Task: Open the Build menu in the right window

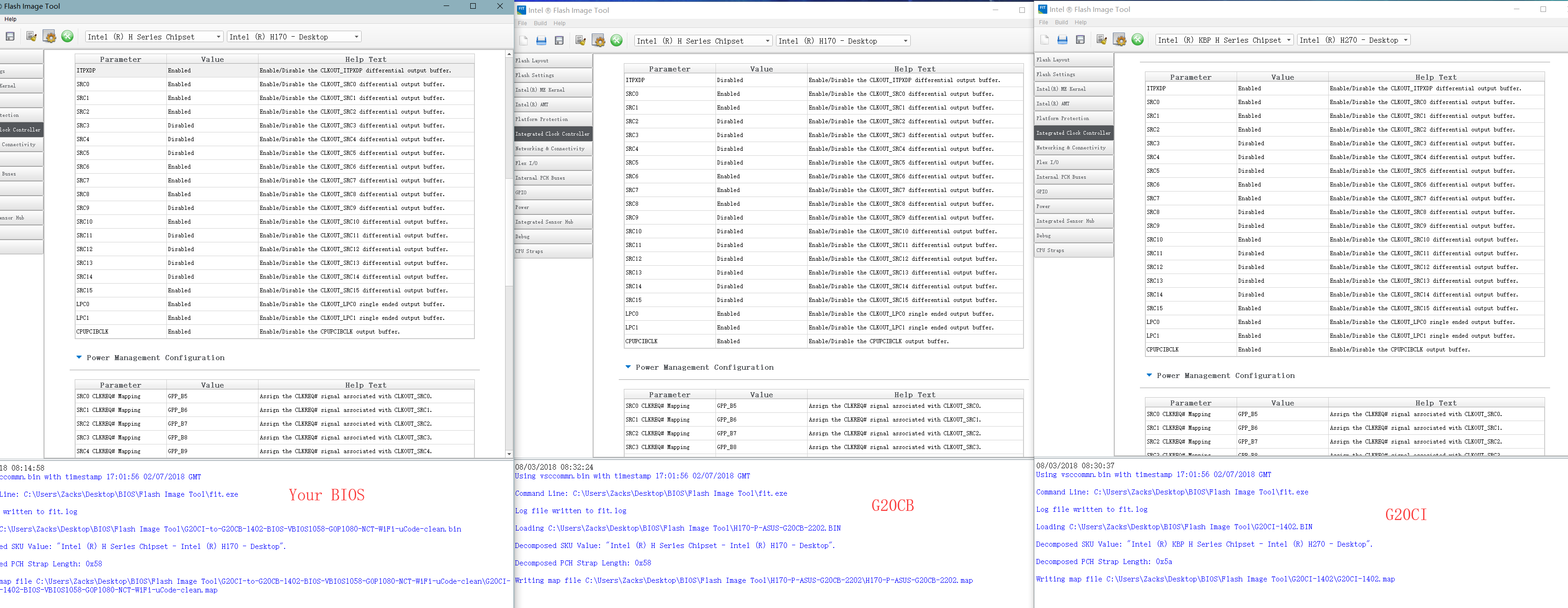Action: point(1062,22)
